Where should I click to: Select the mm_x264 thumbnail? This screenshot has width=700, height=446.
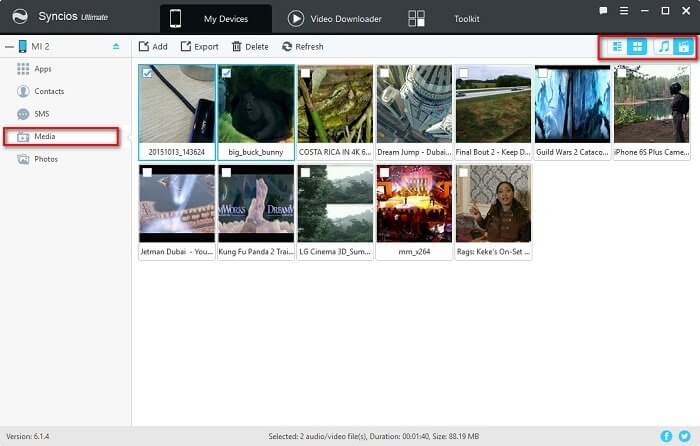point(414,204)
